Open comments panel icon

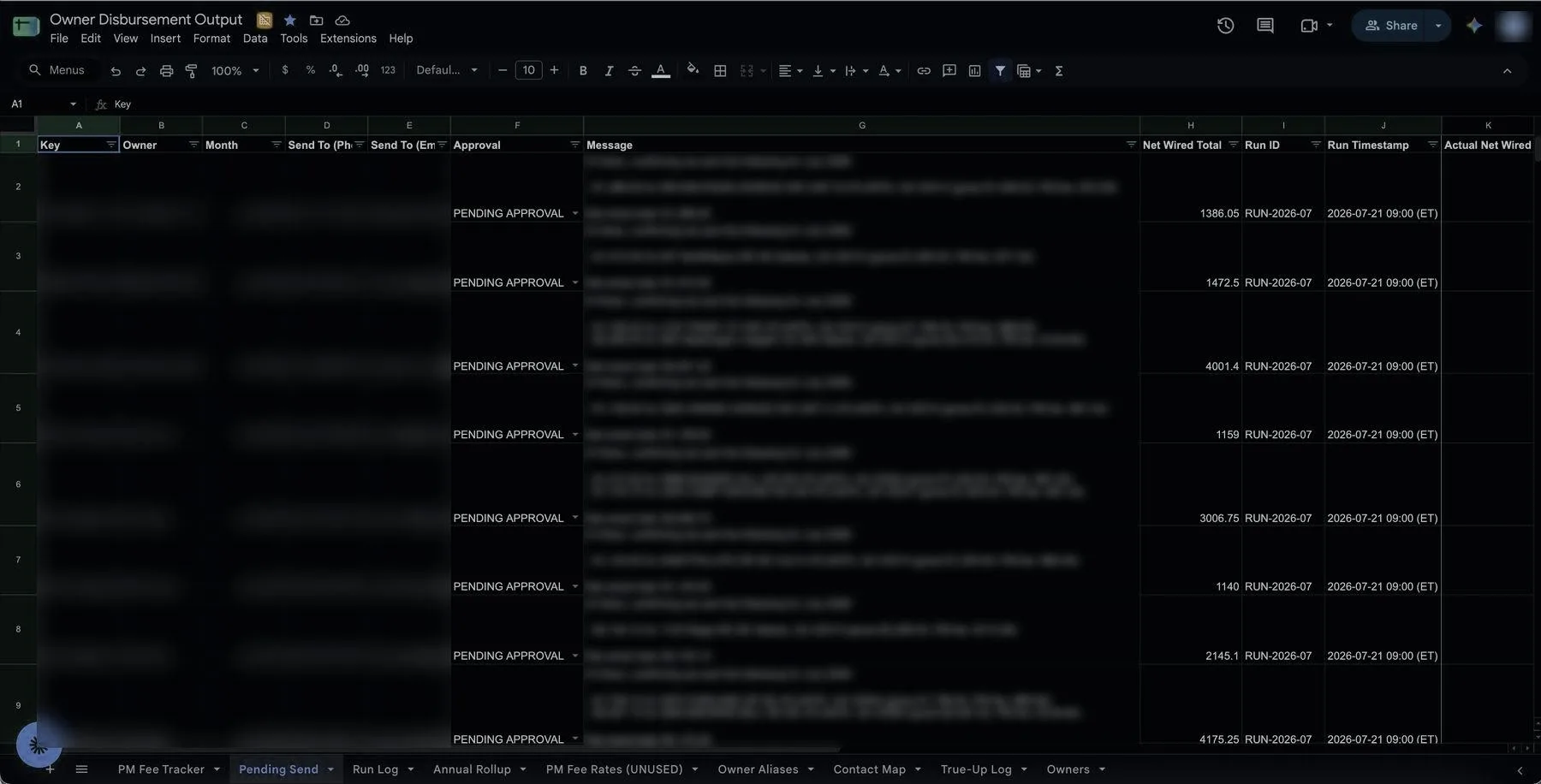[1264, 26]
